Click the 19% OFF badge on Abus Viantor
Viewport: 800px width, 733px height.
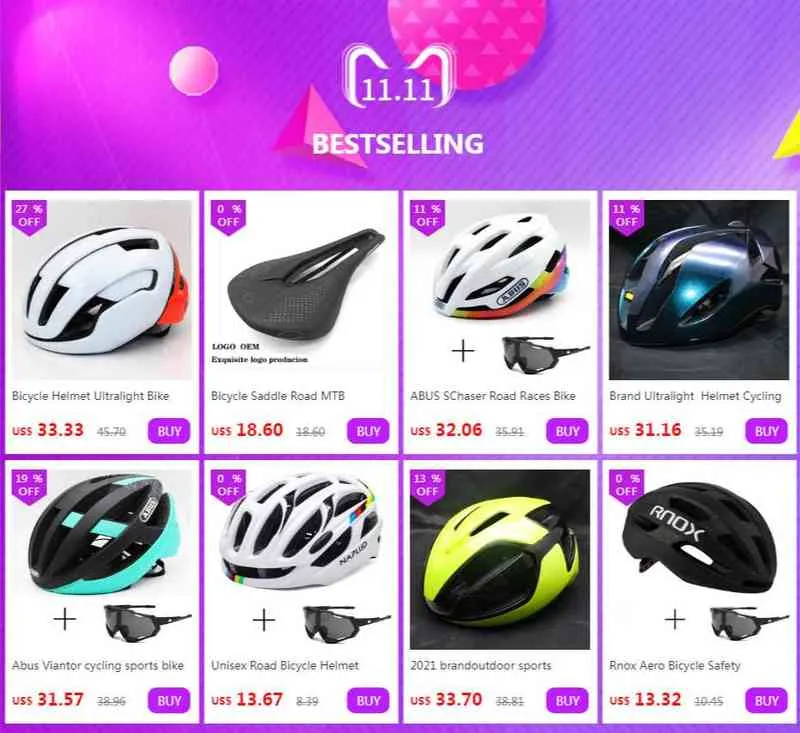[x=29, y=487]
